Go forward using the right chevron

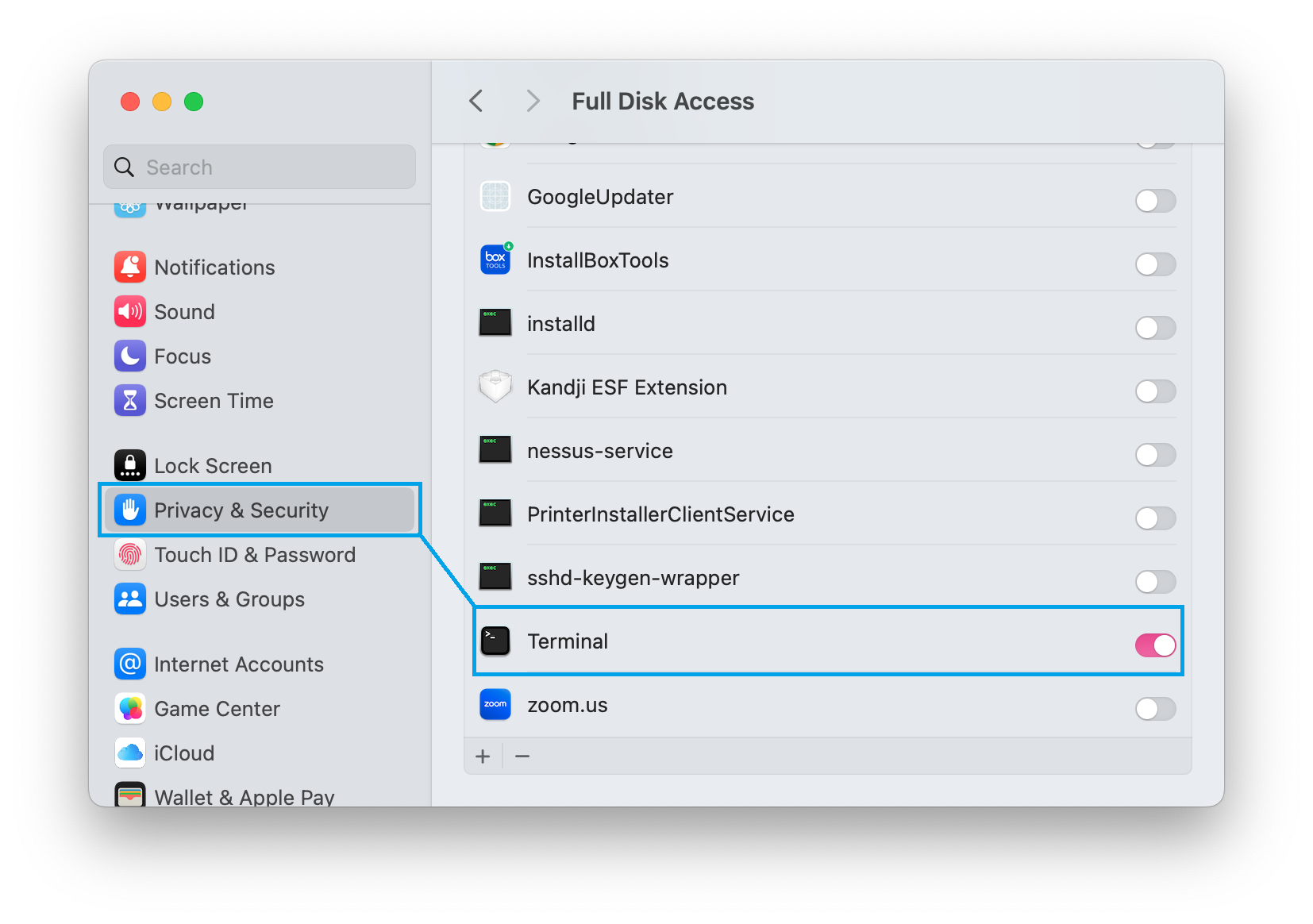coord(533,102)
